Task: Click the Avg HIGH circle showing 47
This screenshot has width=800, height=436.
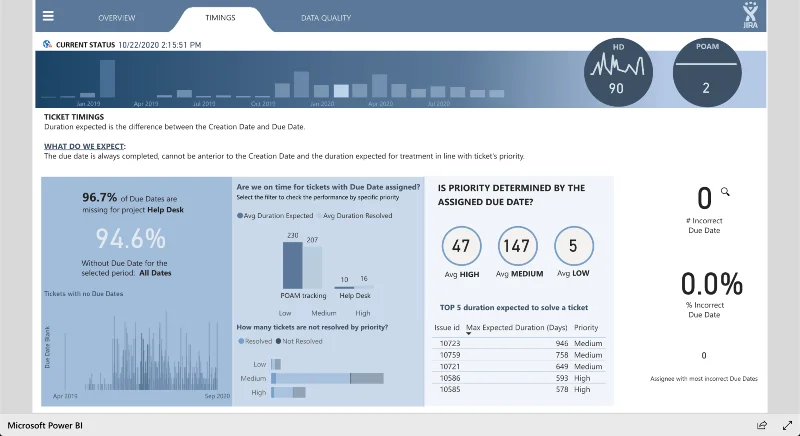Action: pos(461,246)
